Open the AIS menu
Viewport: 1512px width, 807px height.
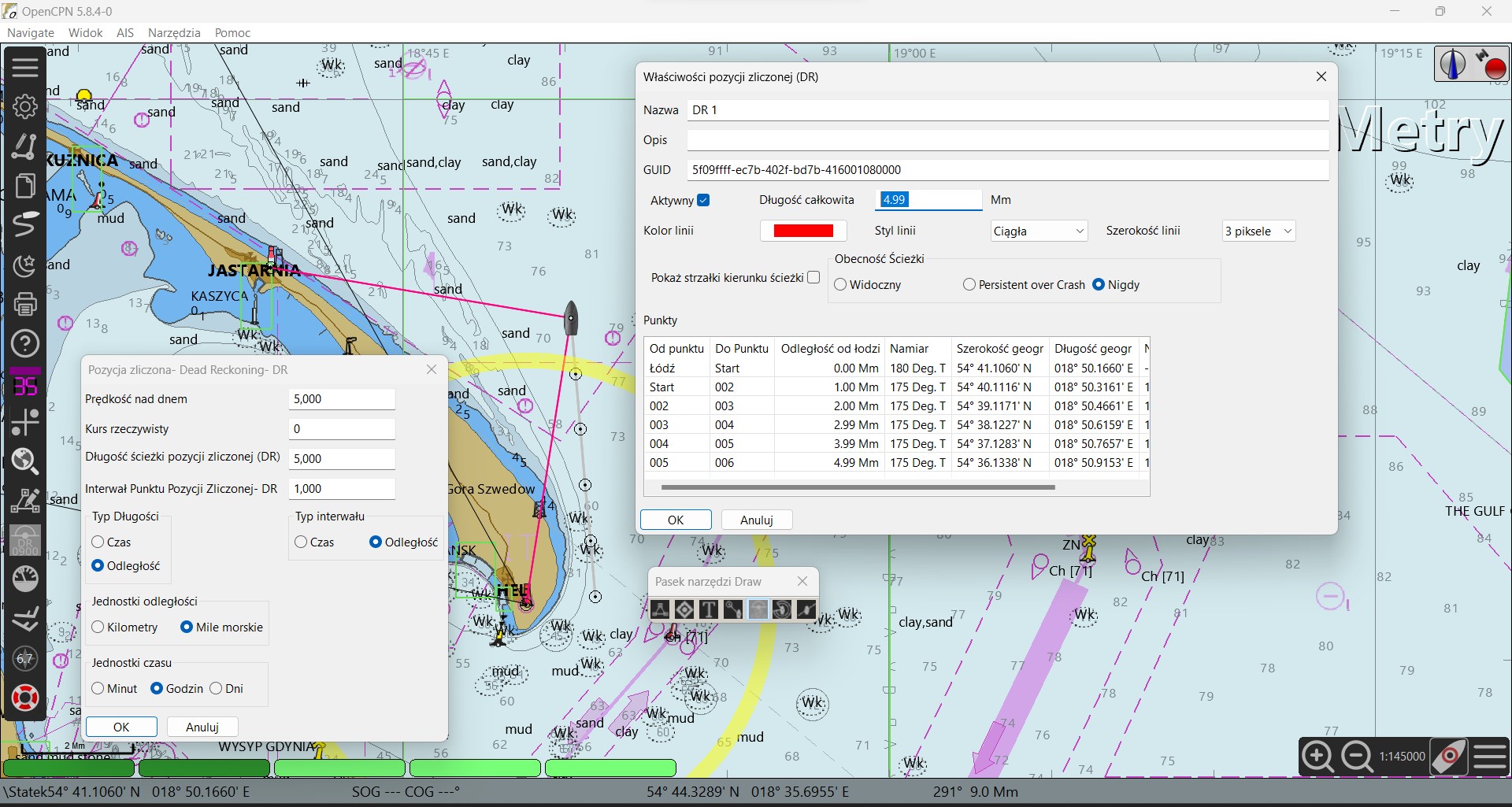pyautogui.click(x=124, y=33)
